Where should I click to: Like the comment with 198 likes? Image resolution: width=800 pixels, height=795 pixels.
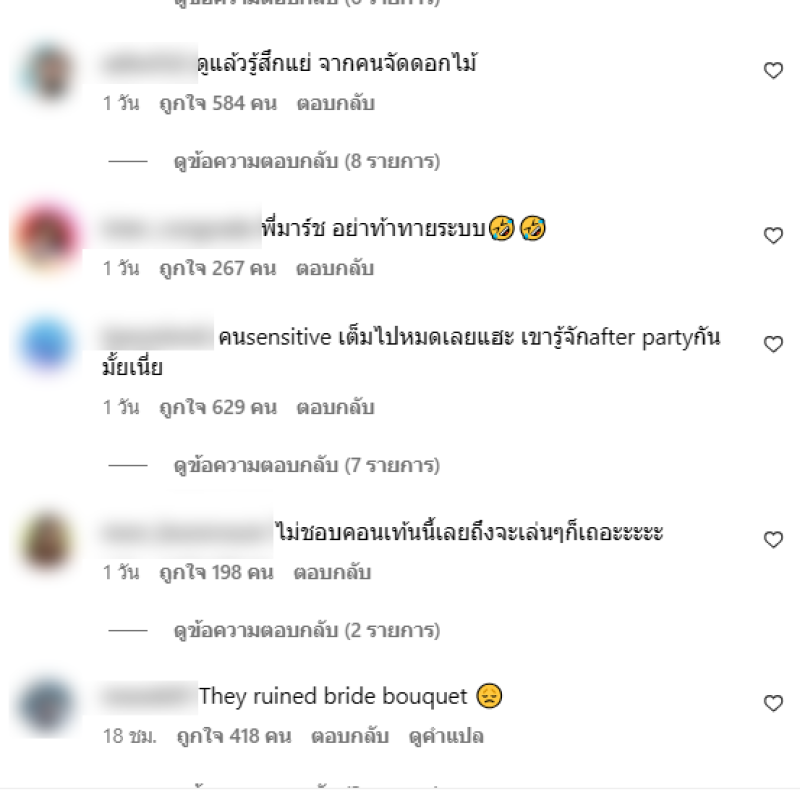click(x=773, y=539)
